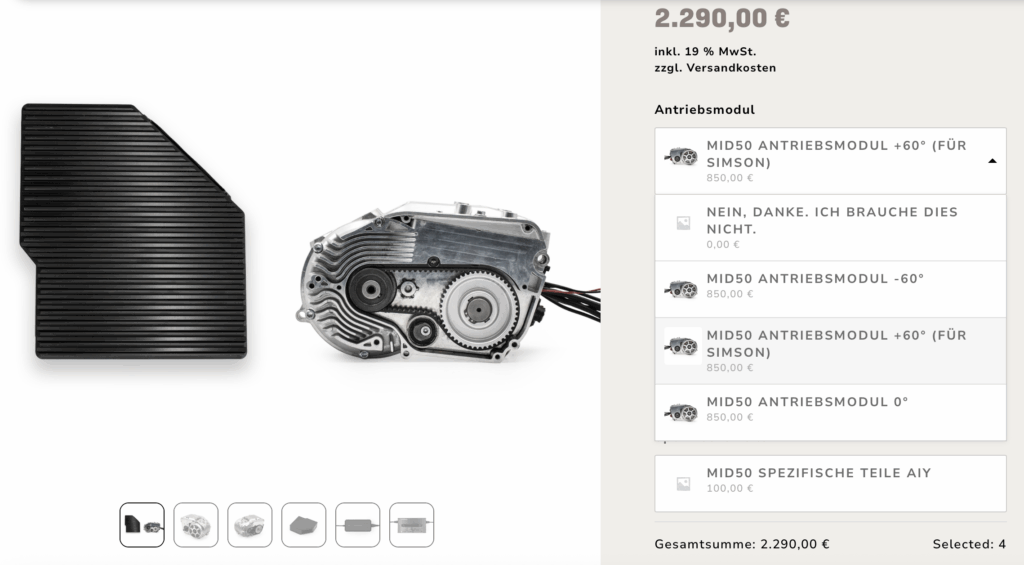Open fifth thumbnail showing cable controller
Image resolution: width=1024 pixels, height=565 pixels.
357,525
